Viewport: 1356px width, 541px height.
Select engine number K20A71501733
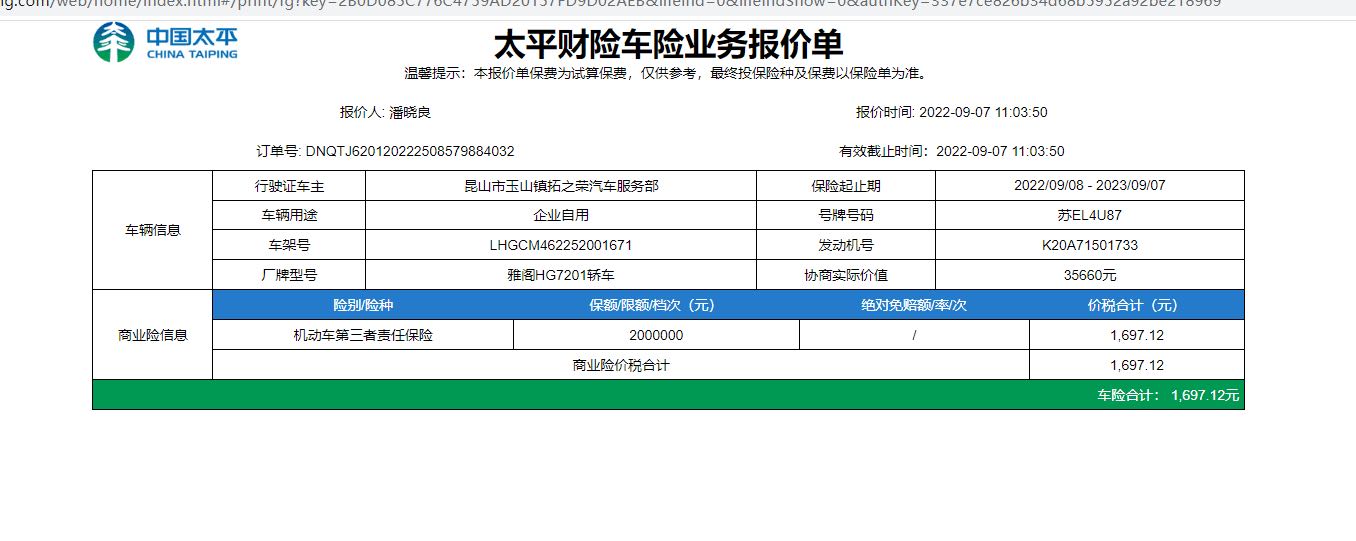(x=1090, y=245)
